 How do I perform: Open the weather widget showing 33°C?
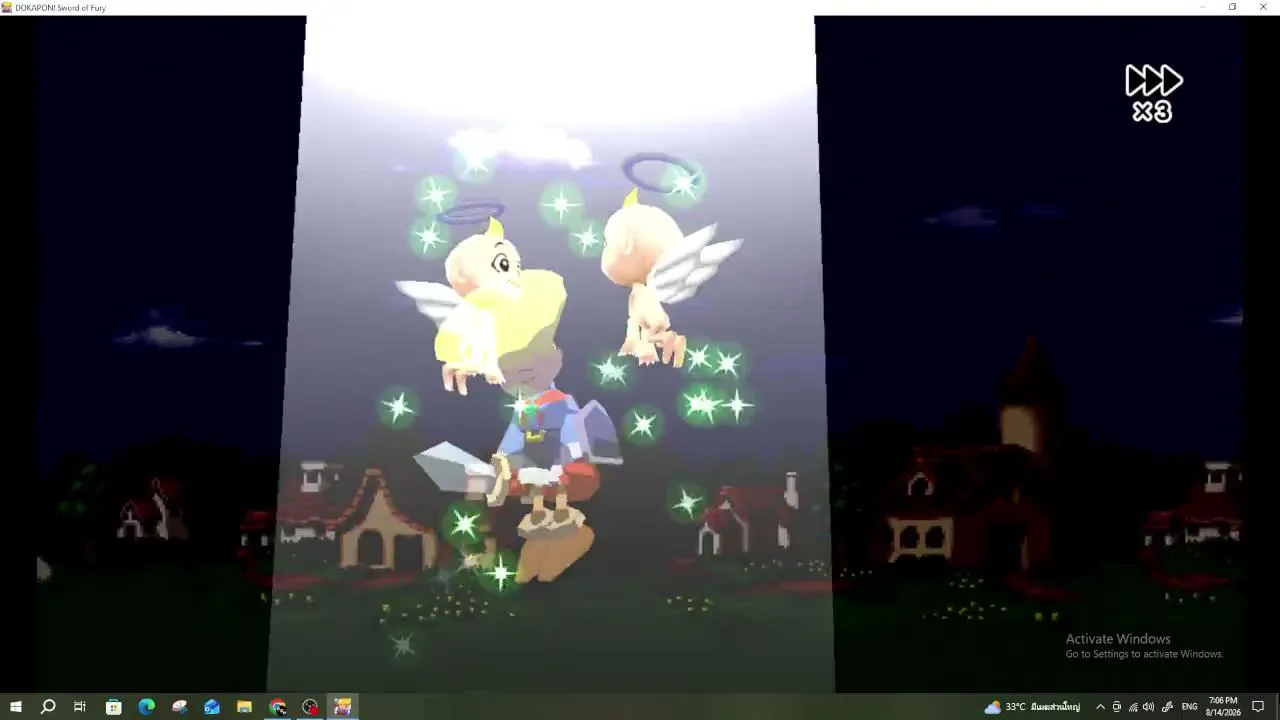1032,707
